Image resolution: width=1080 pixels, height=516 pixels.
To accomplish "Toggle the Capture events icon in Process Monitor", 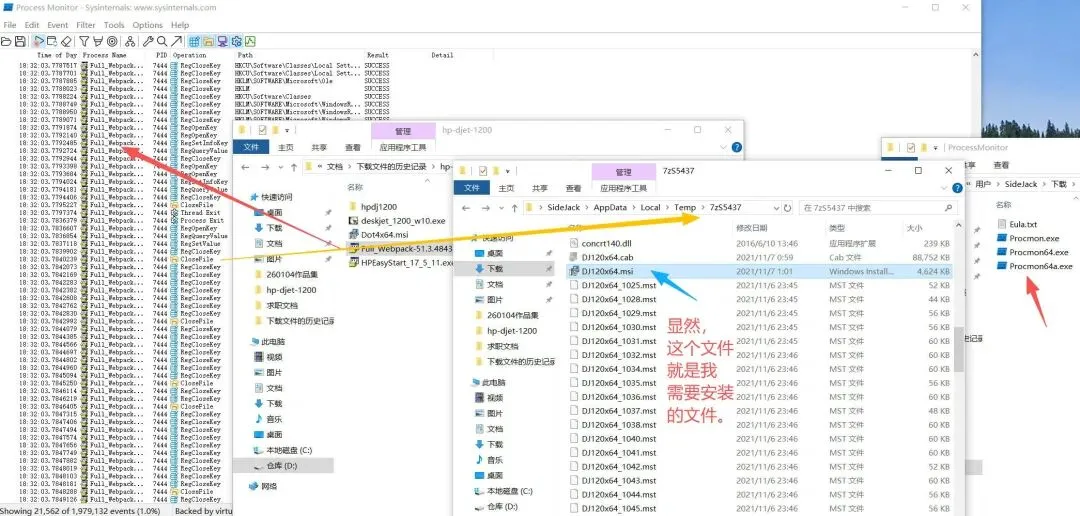I will (x=39, y=41).
